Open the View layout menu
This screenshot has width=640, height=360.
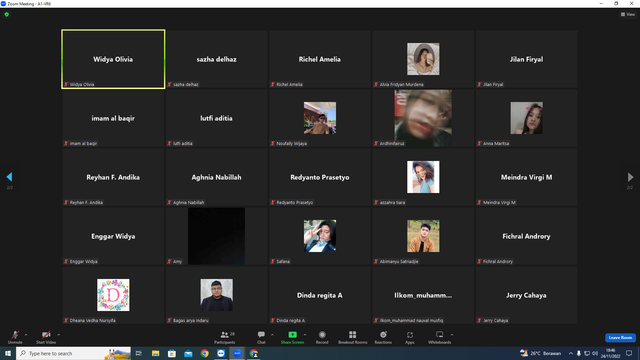click(628, 14)
